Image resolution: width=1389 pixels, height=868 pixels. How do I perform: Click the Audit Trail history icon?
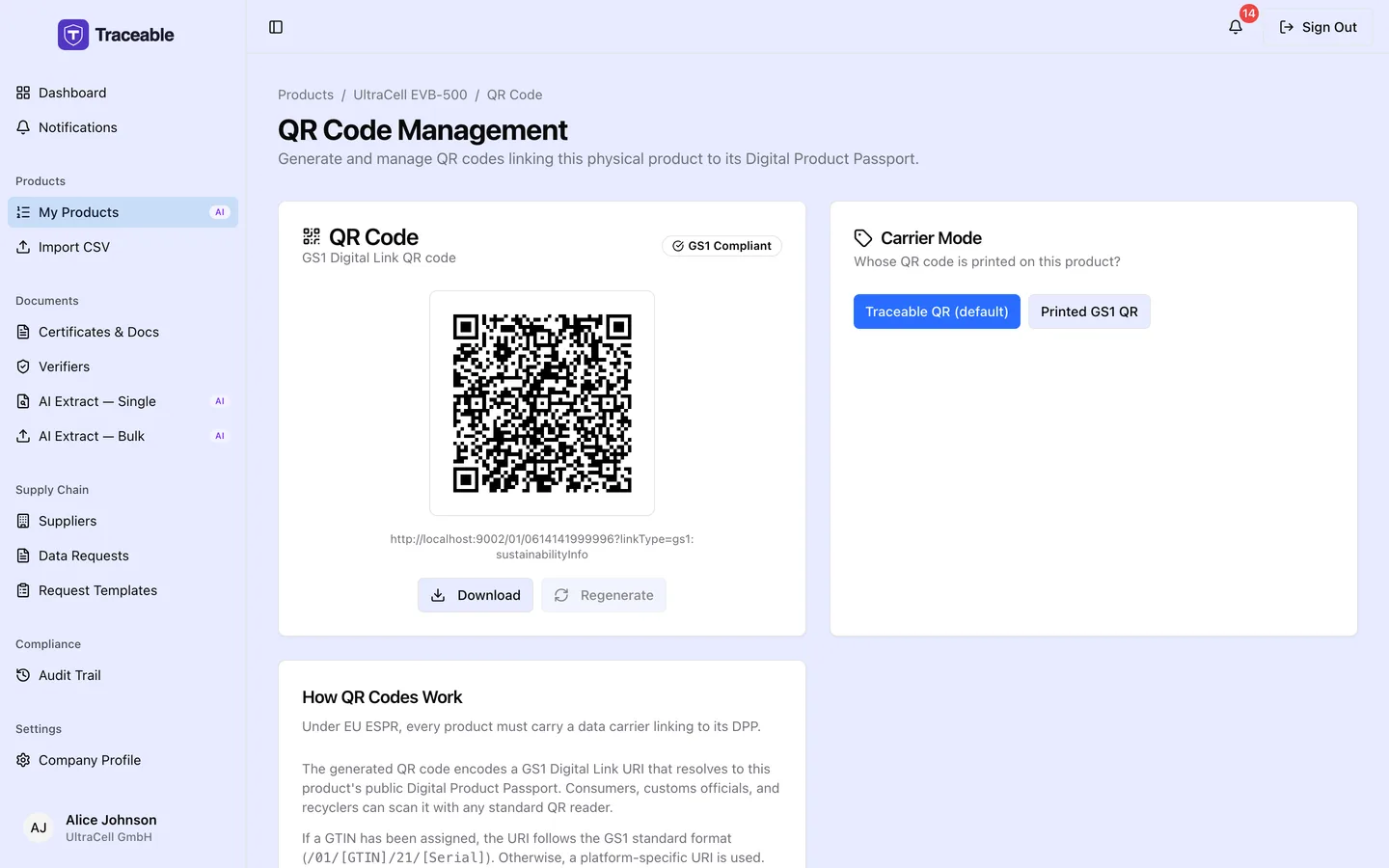[23, 675]
